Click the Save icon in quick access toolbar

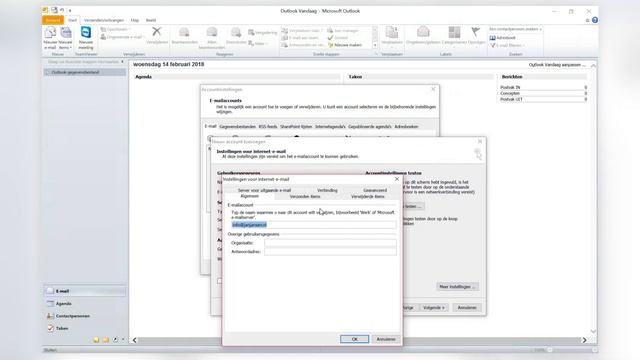tap(54, 10)
